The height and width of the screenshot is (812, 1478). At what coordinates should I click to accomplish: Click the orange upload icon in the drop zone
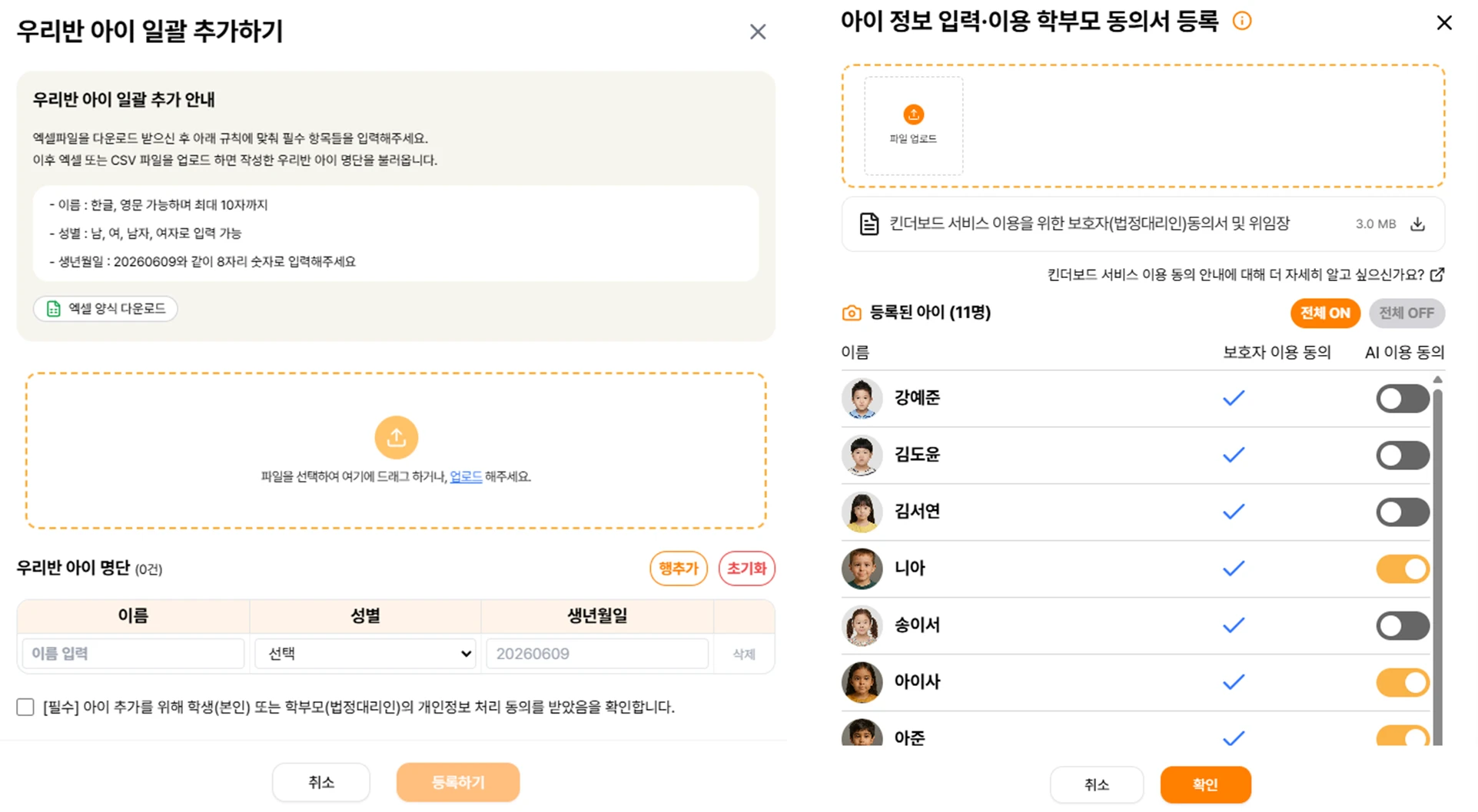396,437
